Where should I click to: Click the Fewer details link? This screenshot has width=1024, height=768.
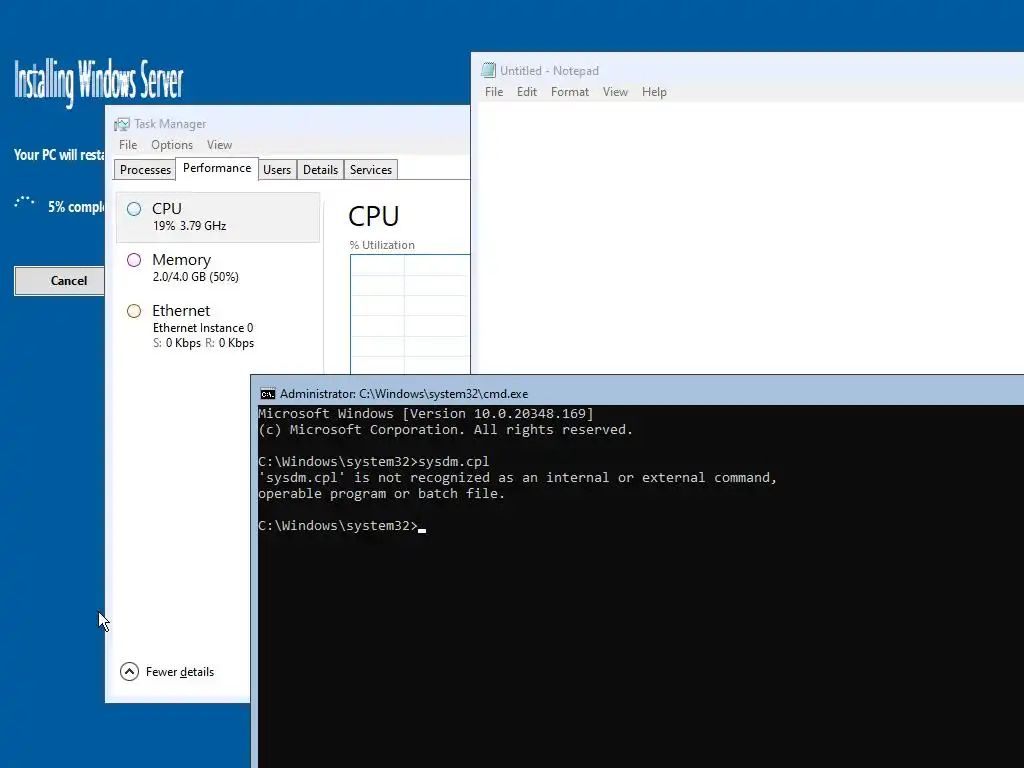click(180, 672)
